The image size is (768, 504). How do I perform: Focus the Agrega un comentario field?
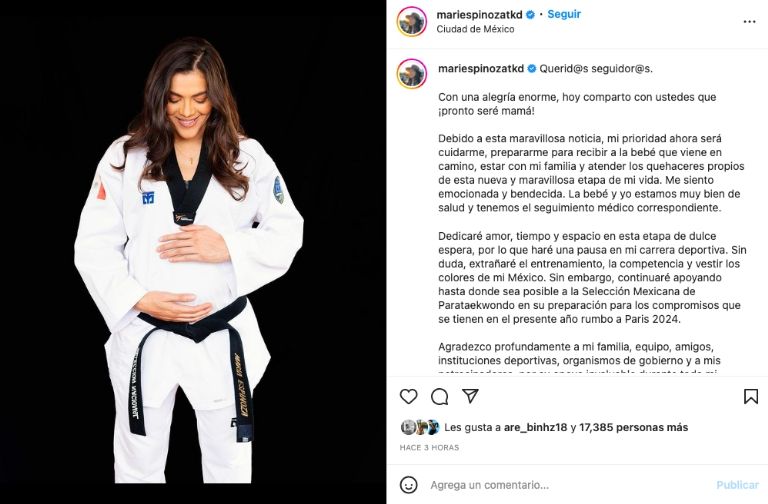(x=568, y=485)
